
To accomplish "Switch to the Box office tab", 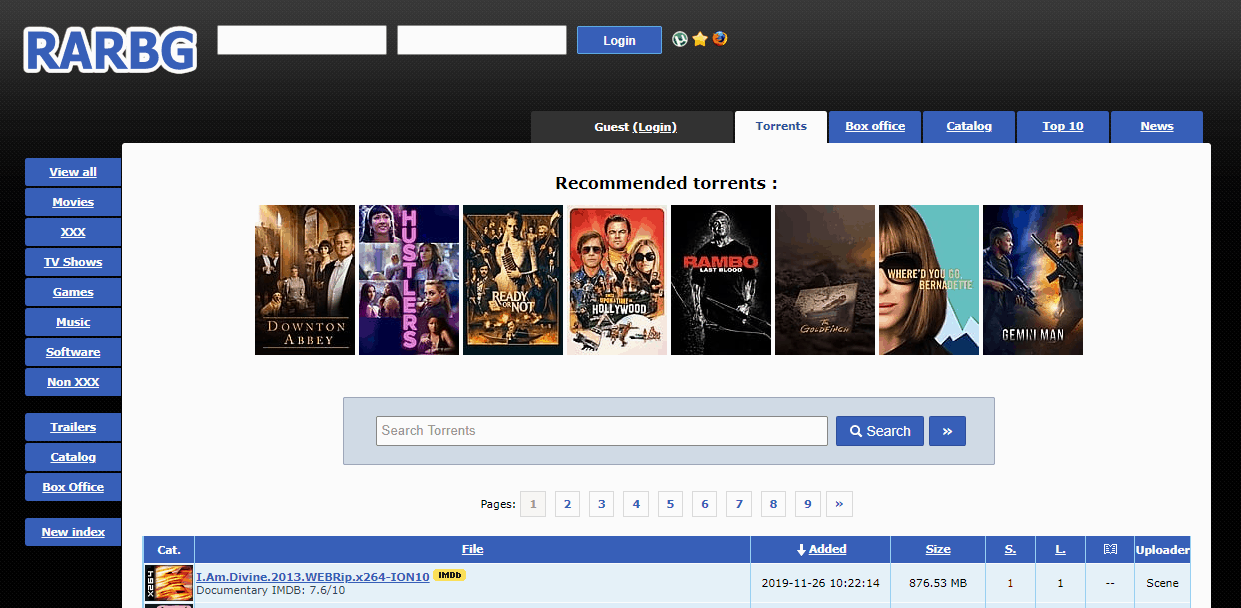I will coord(875,126).
